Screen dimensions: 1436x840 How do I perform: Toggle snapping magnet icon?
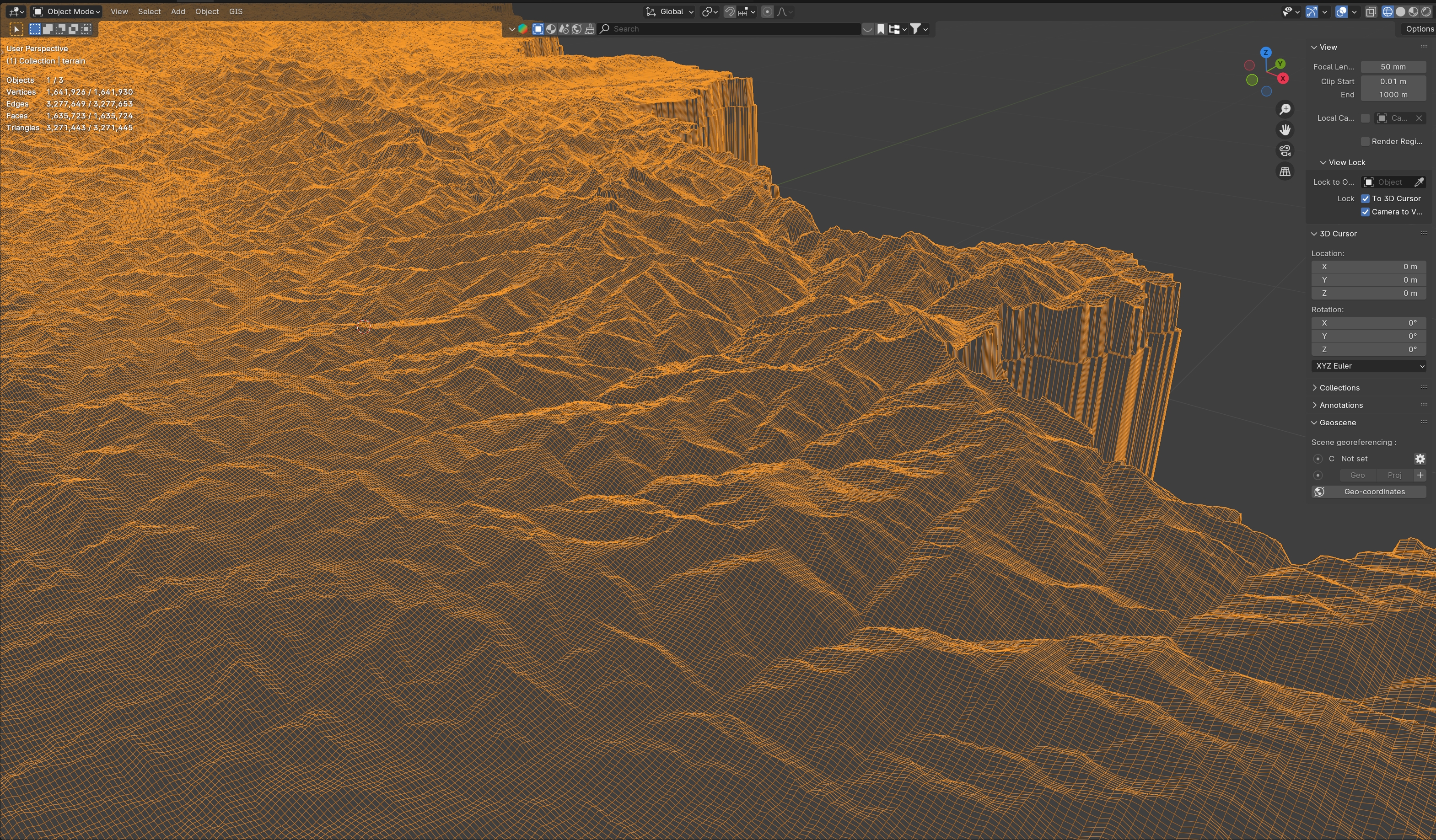tap(729, 11)
